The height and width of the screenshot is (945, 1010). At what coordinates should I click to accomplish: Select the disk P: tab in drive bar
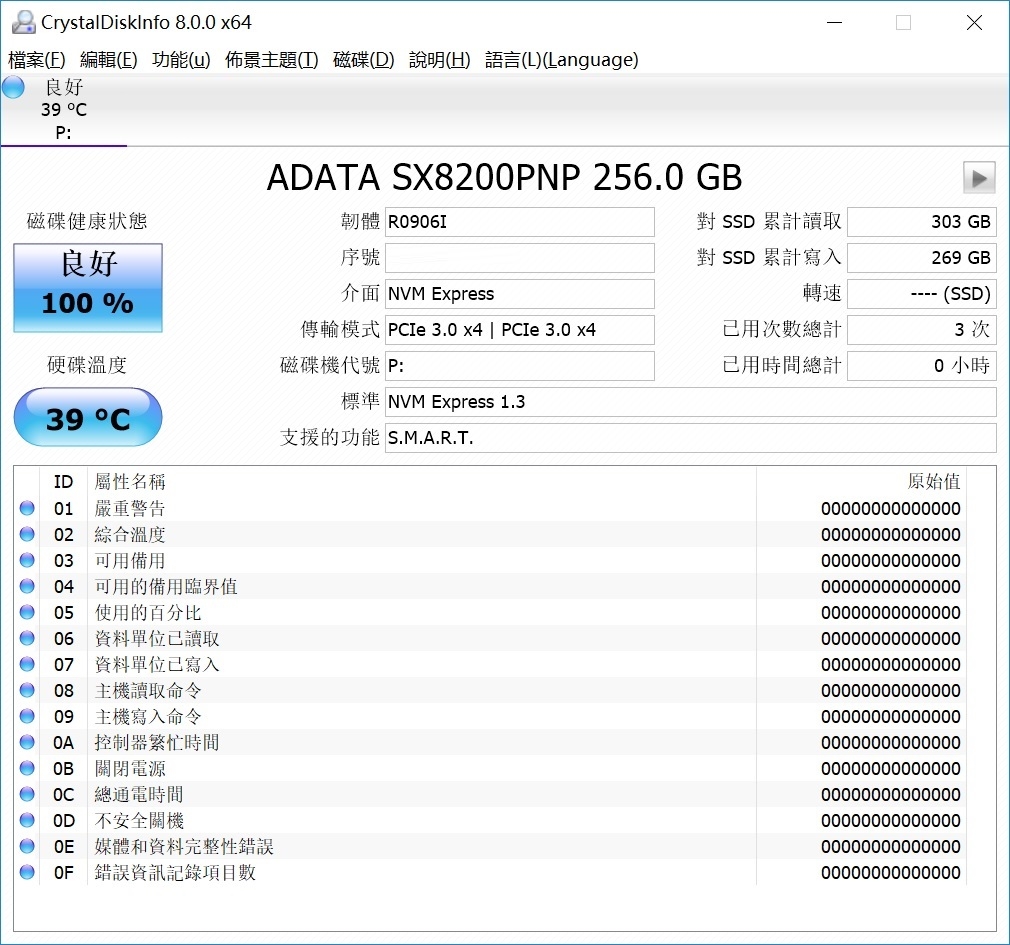click(63, 110)
